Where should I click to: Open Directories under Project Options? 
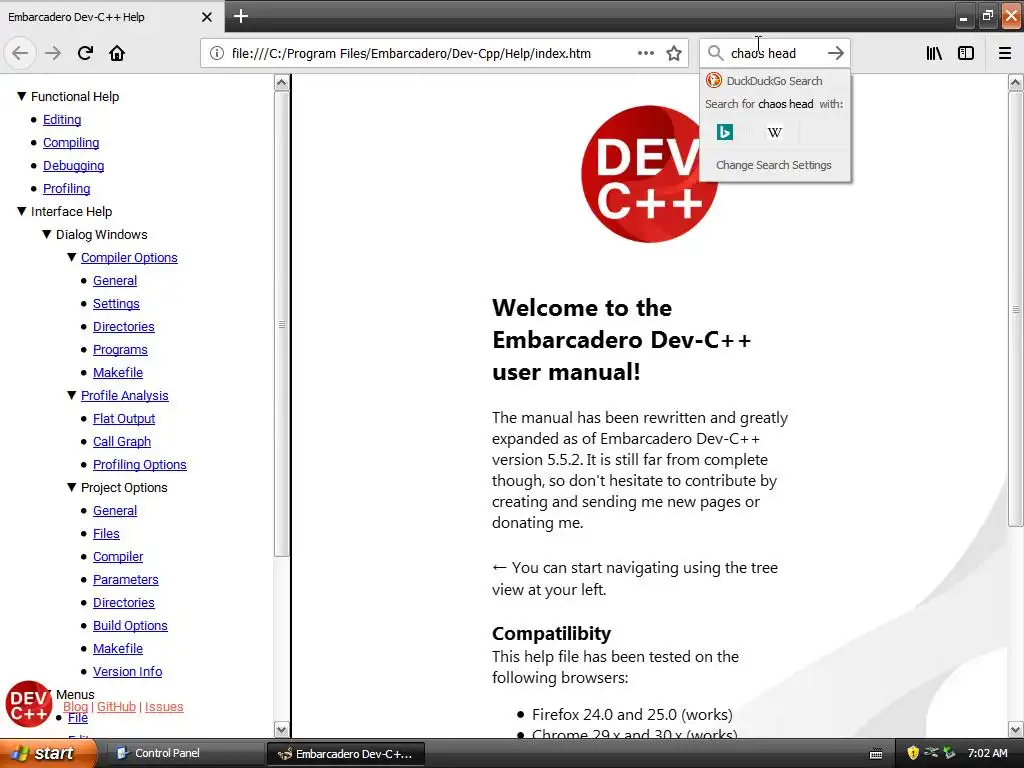123,602
